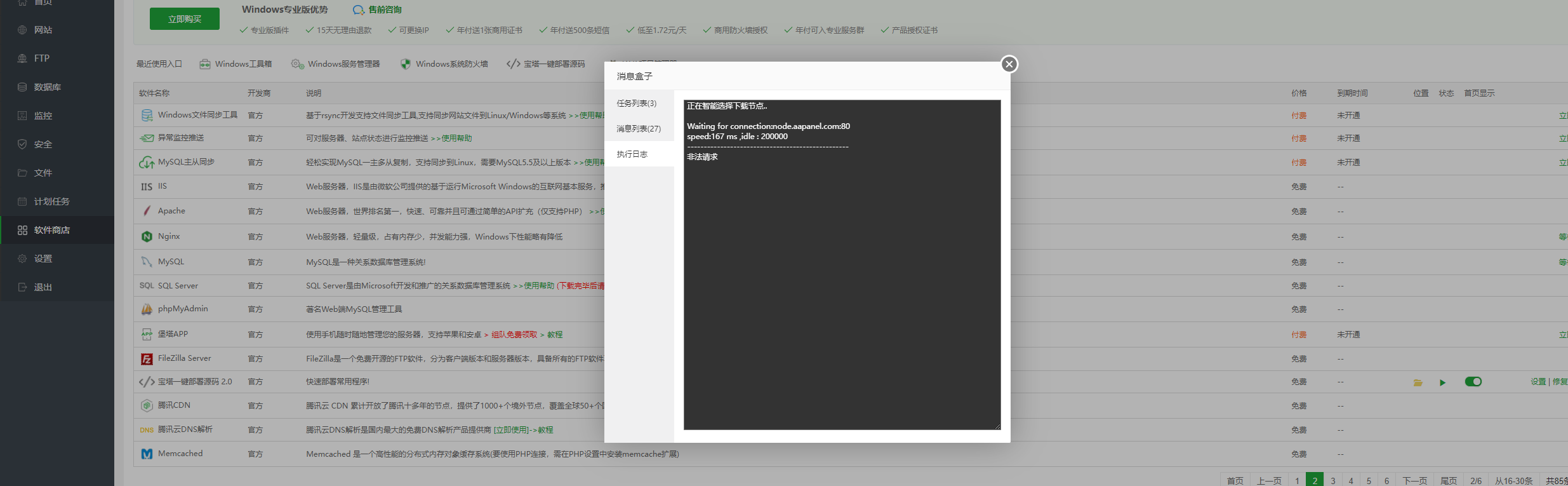
Task: Open 组队免费领取 link
Action: tap(514, 335)
